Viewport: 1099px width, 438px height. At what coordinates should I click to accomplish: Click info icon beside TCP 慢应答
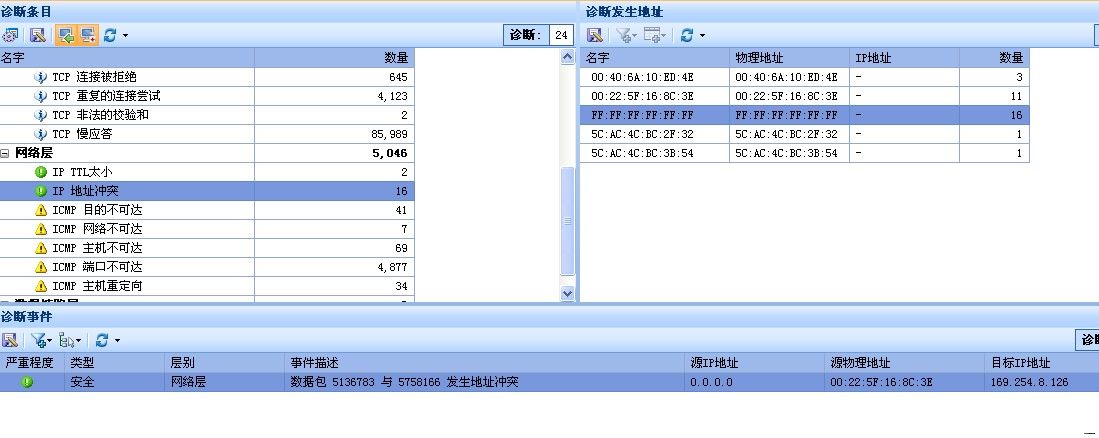click(x=41, y=134)
